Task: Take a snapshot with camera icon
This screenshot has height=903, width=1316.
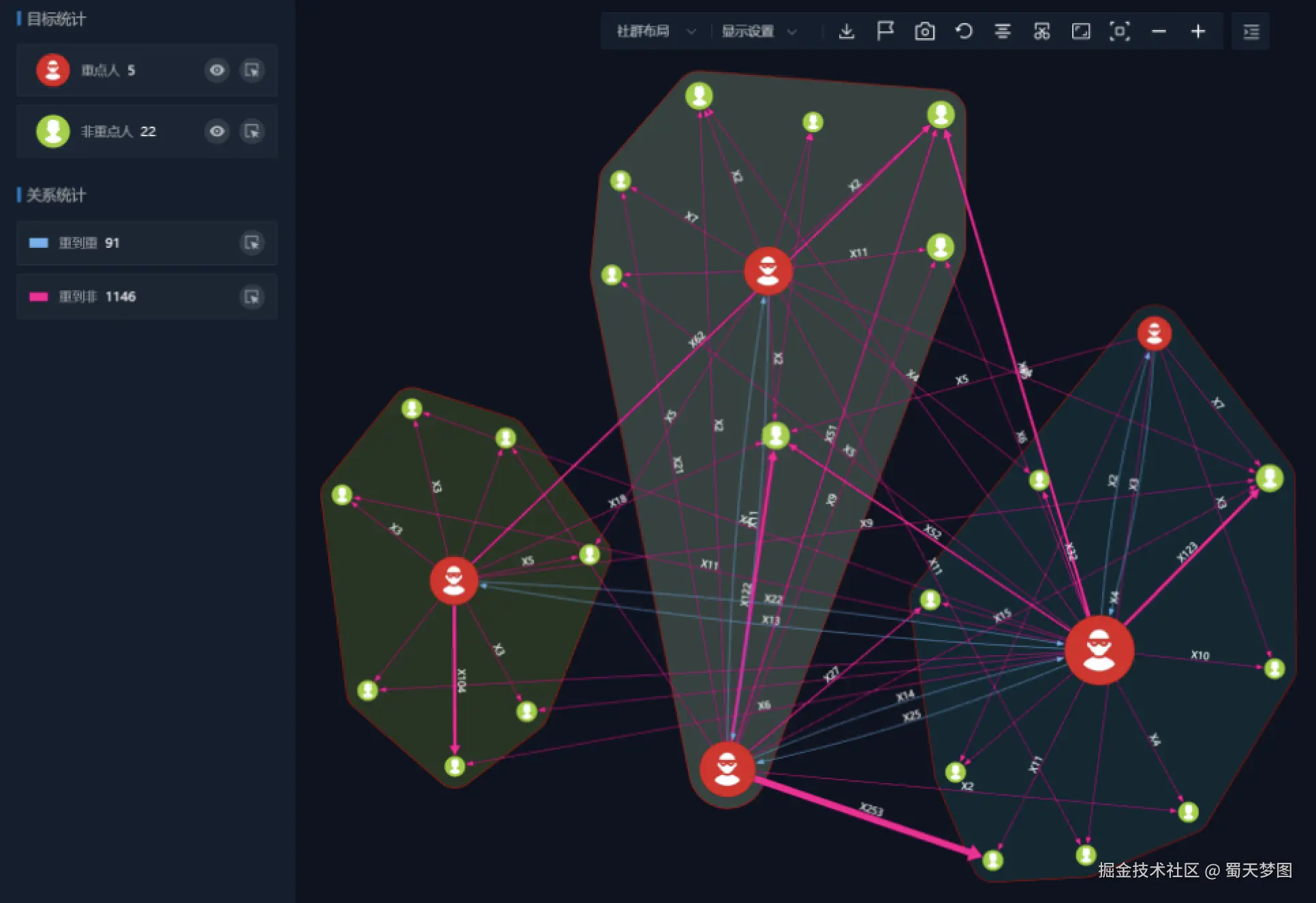Action: click(924, 31)
